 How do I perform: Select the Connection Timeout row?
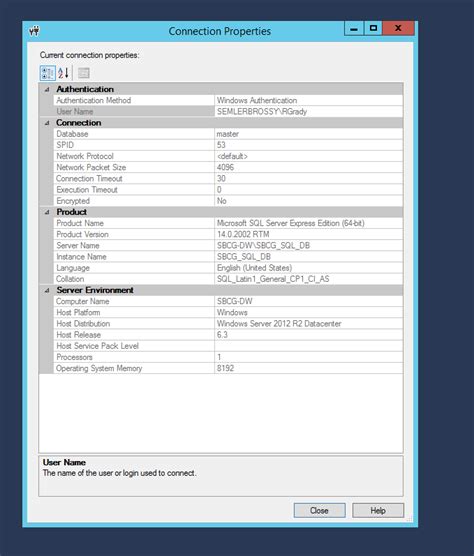pyautogui.click(x=228, y=178)
